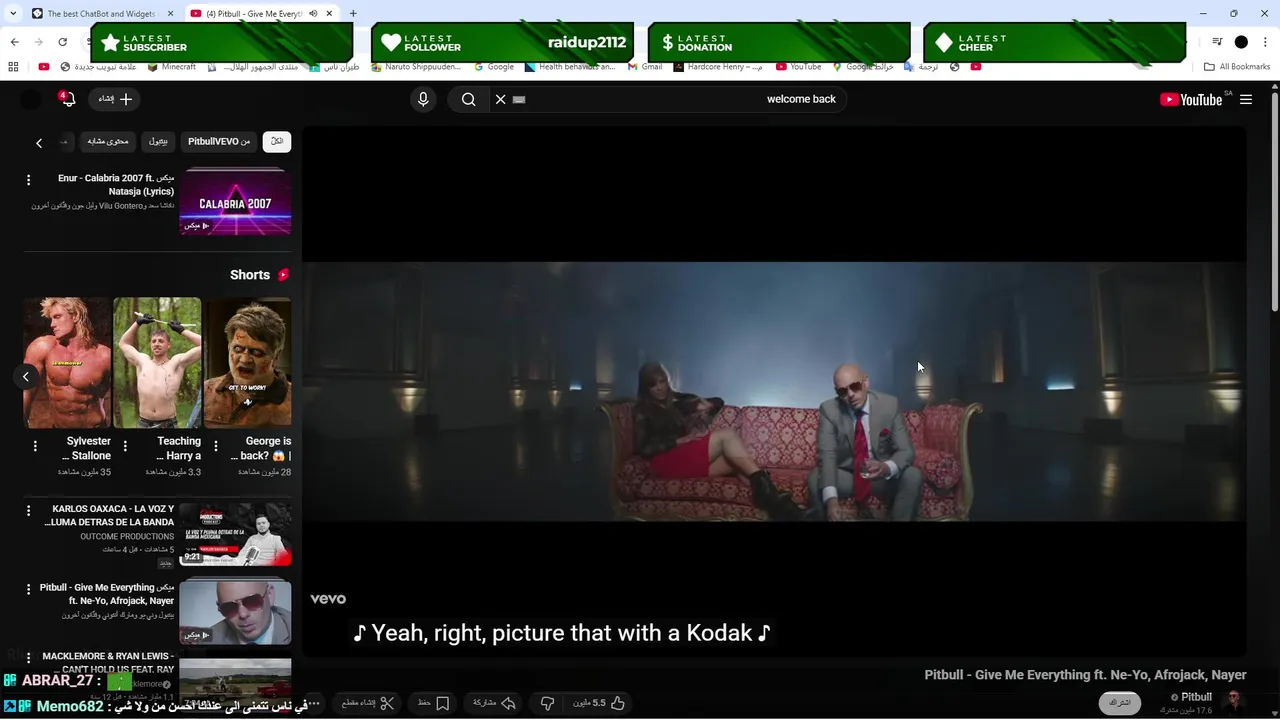Screen dimensions: 1280x720
Task: Click the Shorts logo icon
Action: coord(283,275)
